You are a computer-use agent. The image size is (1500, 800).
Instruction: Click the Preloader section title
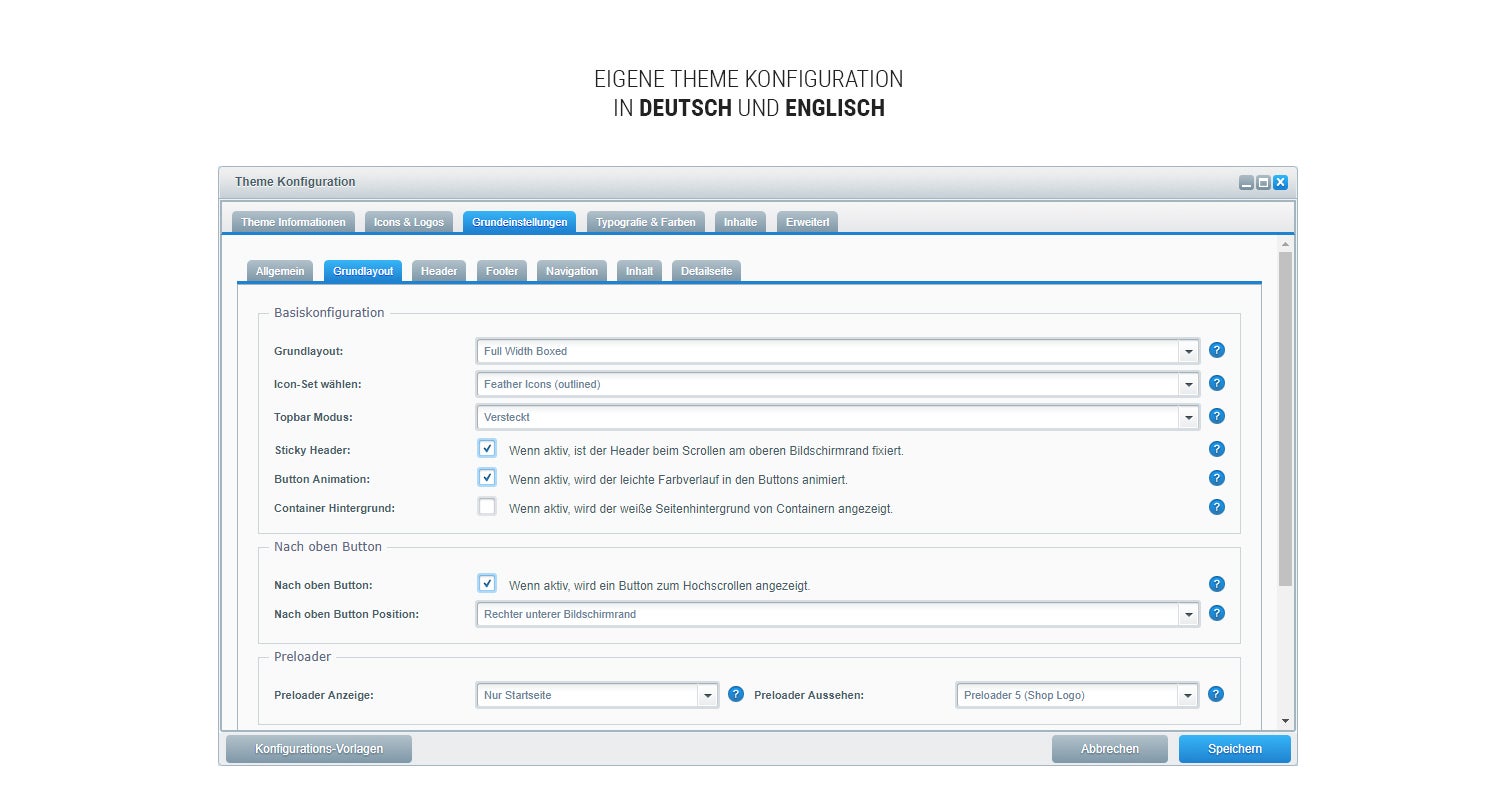(x=302, y=657)
